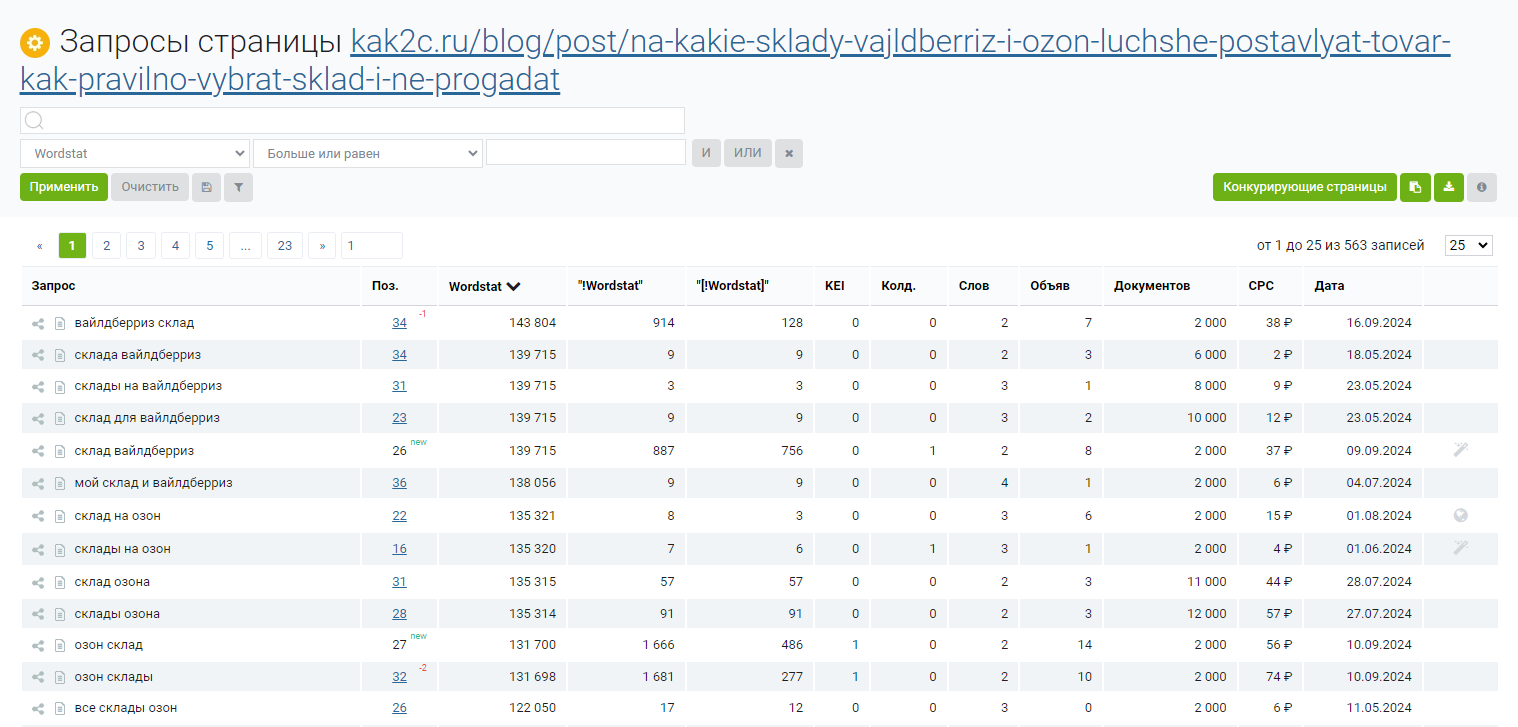The height and width of the screenshot is (727, 1518).
Task: Click the magic wand icon in склады на озон row
Action: tap(1461, 548)
